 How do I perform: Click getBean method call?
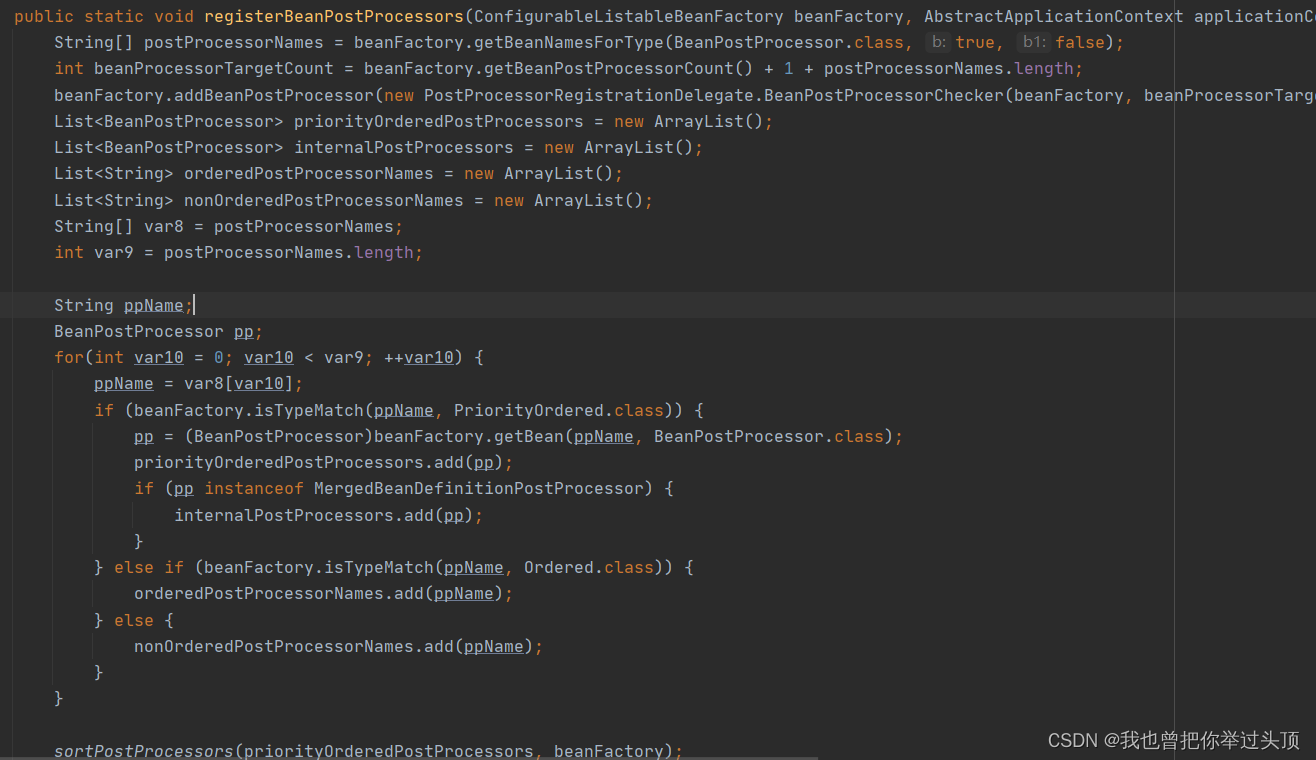pyautogui.click(x=529, y=436)
